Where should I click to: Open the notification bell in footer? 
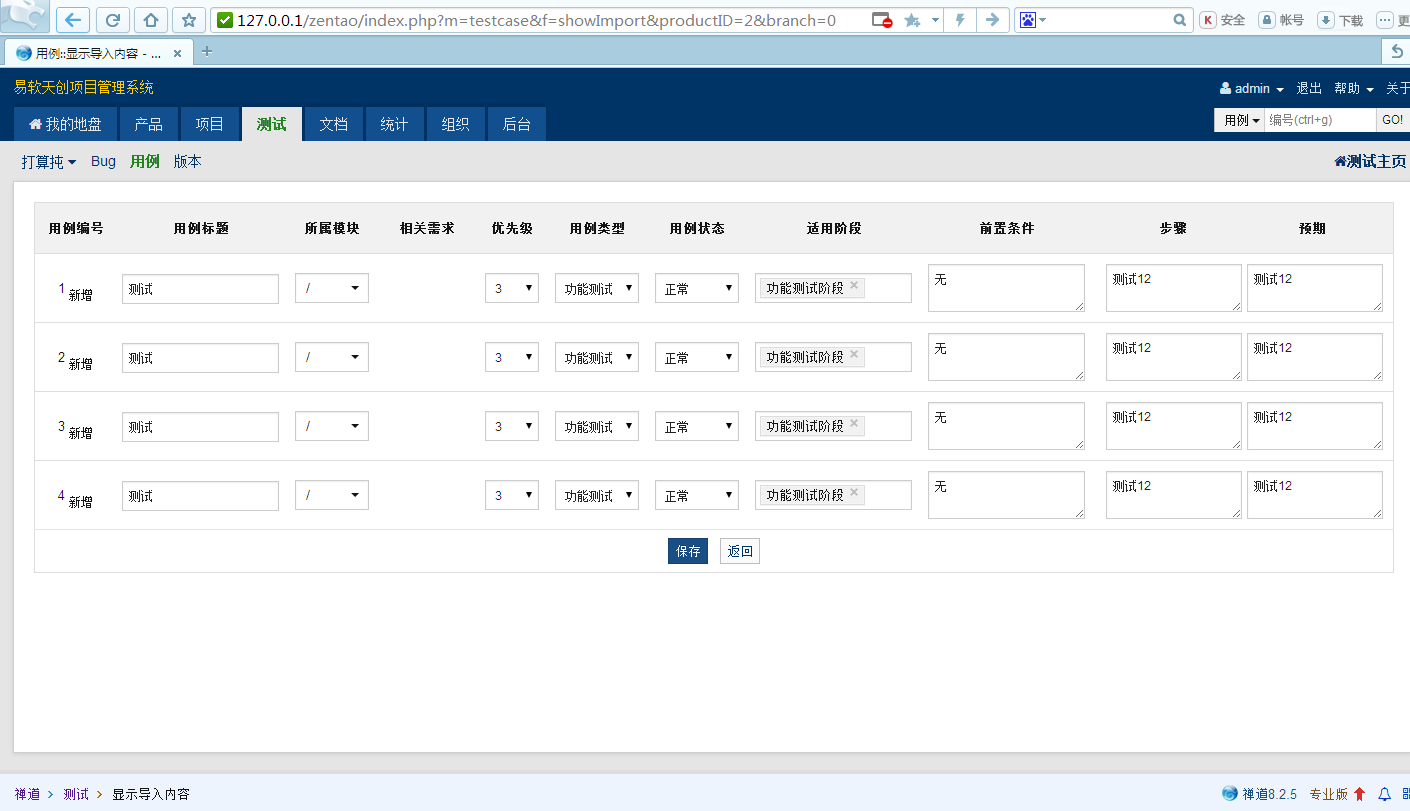(1384, 794)
